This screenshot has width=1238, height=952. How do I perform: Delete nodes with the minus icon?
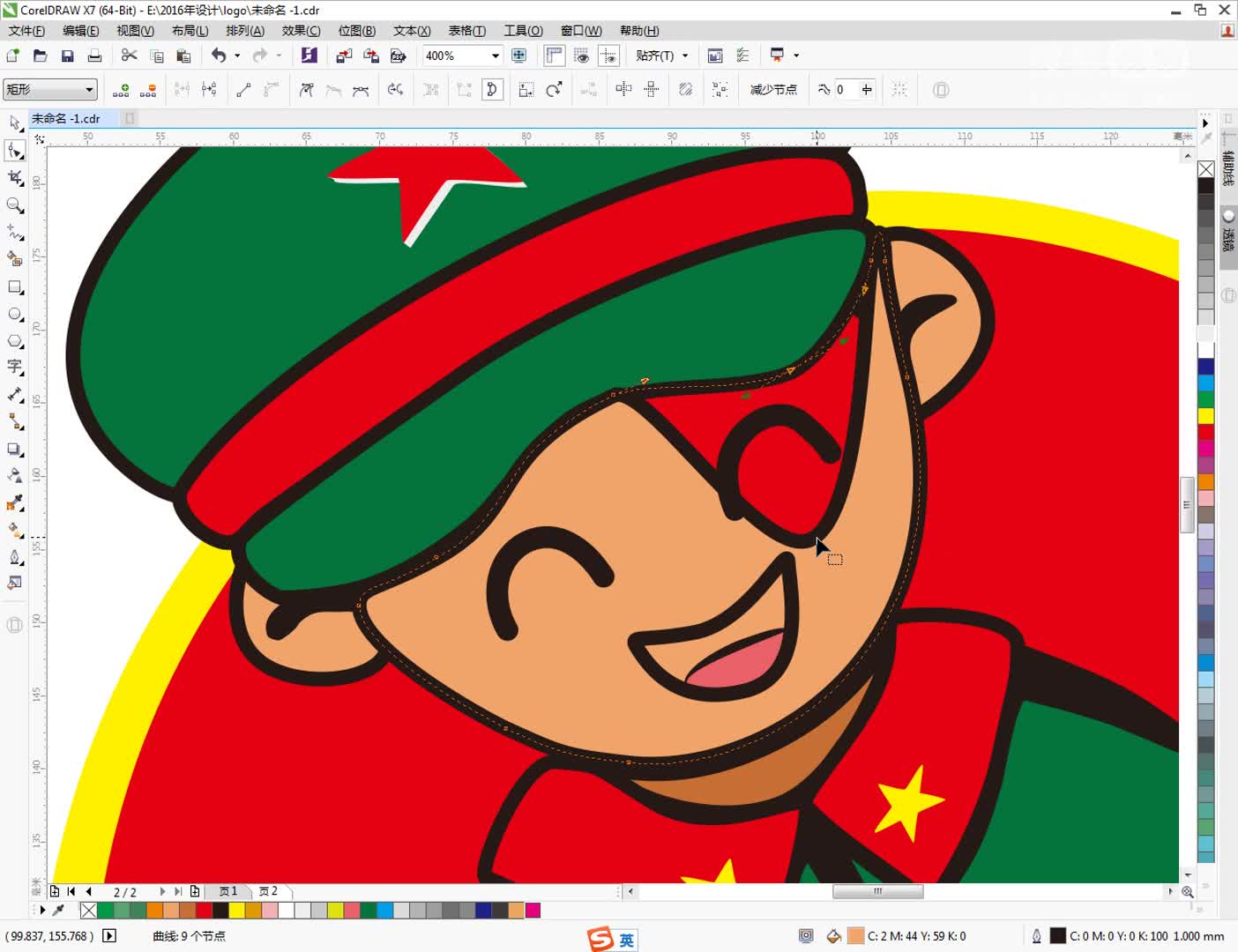[x=148, y=90]
